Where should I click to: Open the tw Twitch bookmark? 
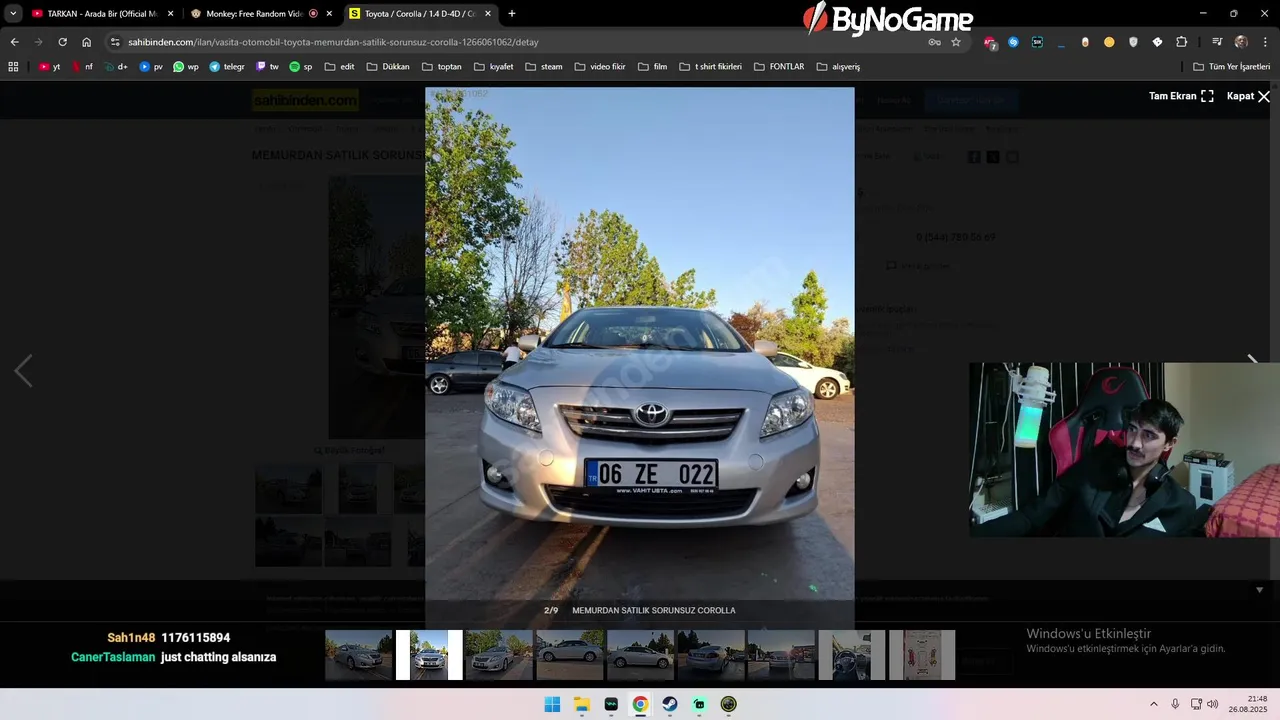(x=268, y=66)
